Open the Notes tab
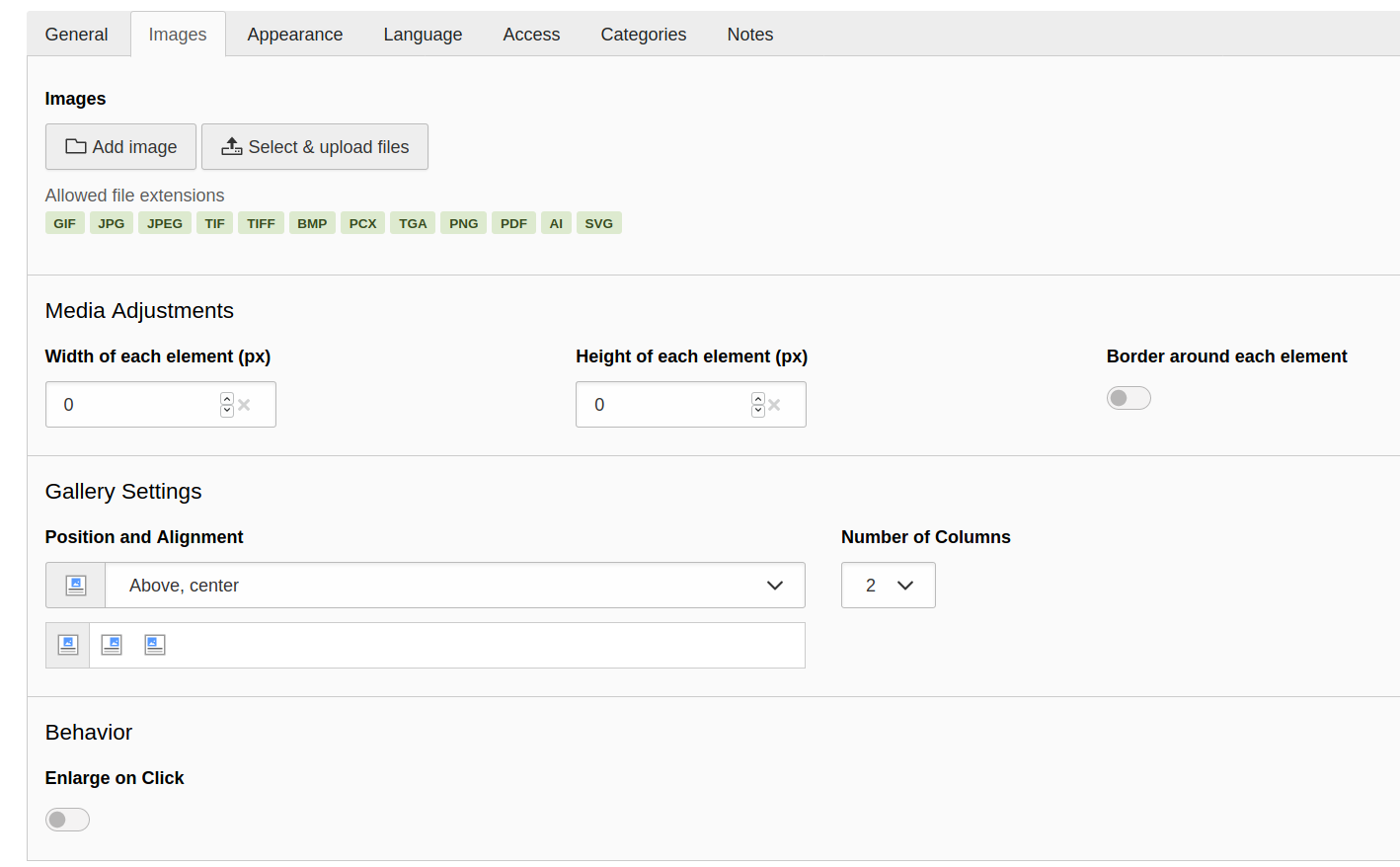The image size is (1400, 867). click(x=750, y=35)
